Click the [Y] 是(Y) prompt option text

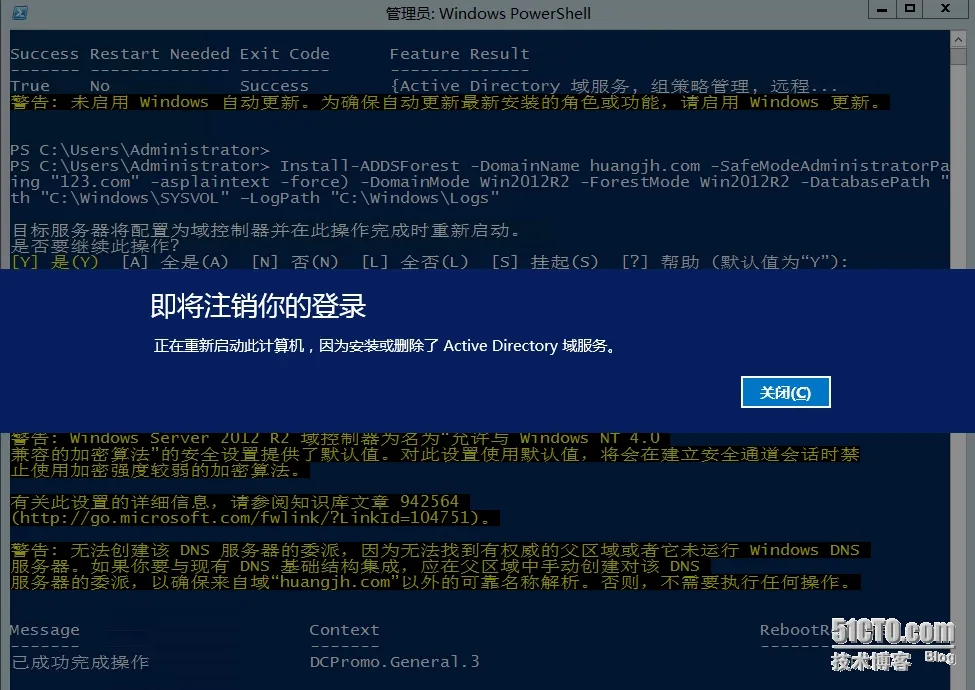(x=55, y=262)
